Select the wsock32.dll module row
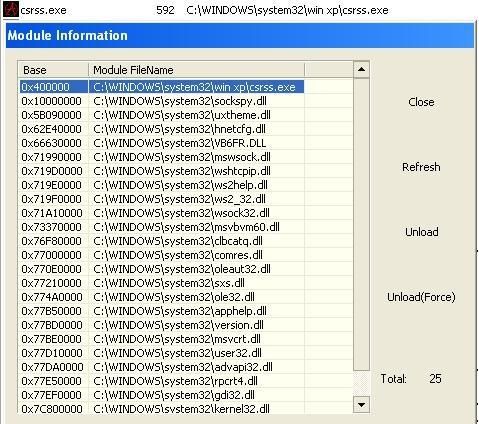The width and height of the screenshot is (479, 424). tap(186, 213)
